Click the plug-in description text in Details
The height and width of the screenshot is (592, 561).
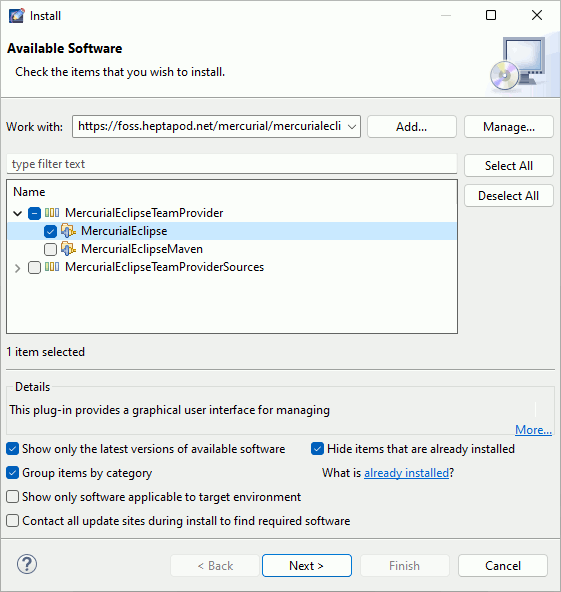pos(170,410)
